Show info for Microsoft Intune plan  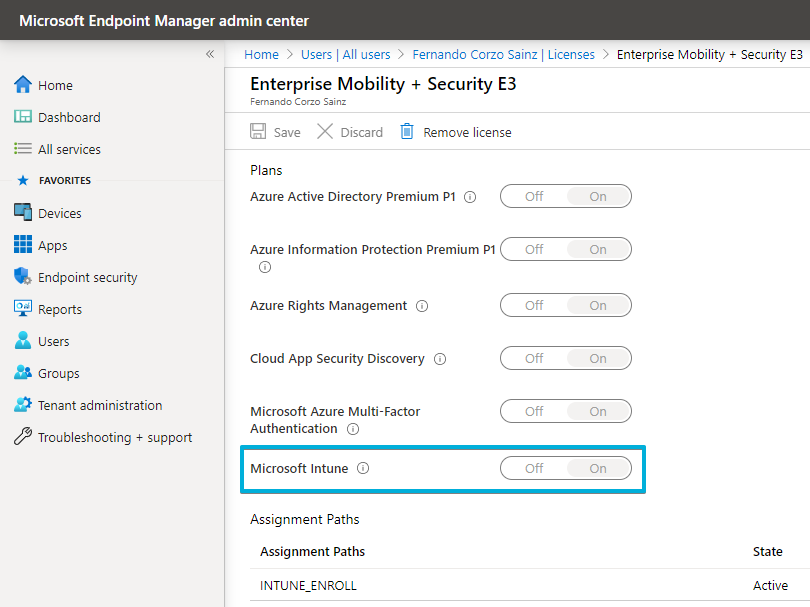pos(363,468)
